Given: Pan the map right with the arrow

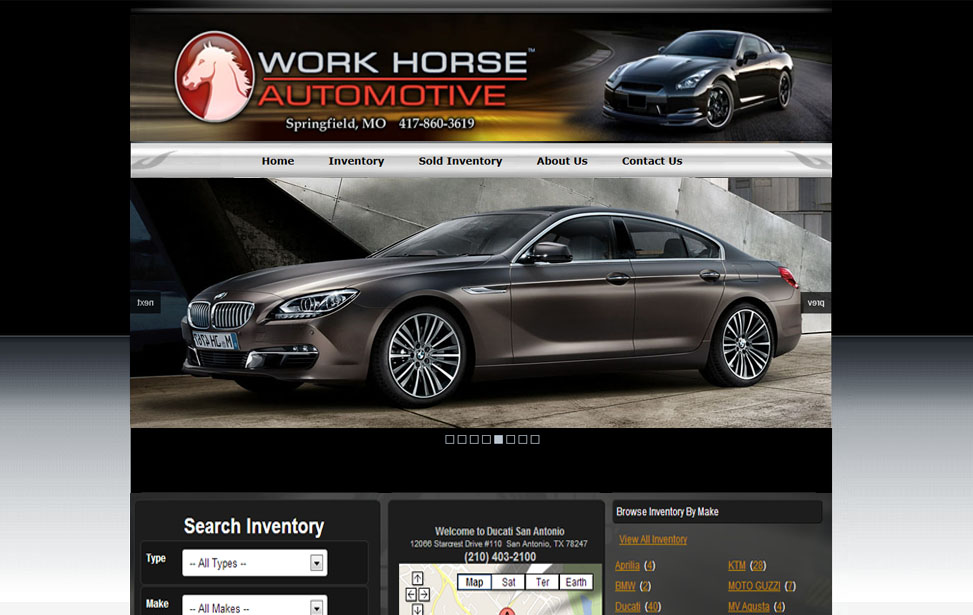Looking at the screenshot, I should coord(424,595).
